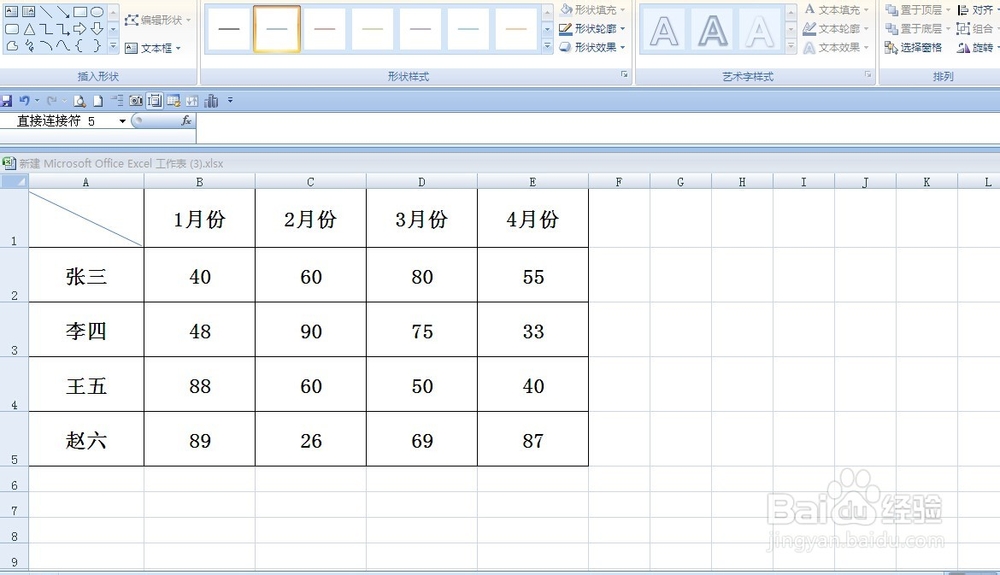Select the cell '张三'
The width and height of the screenshot is (1000, 575).
coord(86,275)
